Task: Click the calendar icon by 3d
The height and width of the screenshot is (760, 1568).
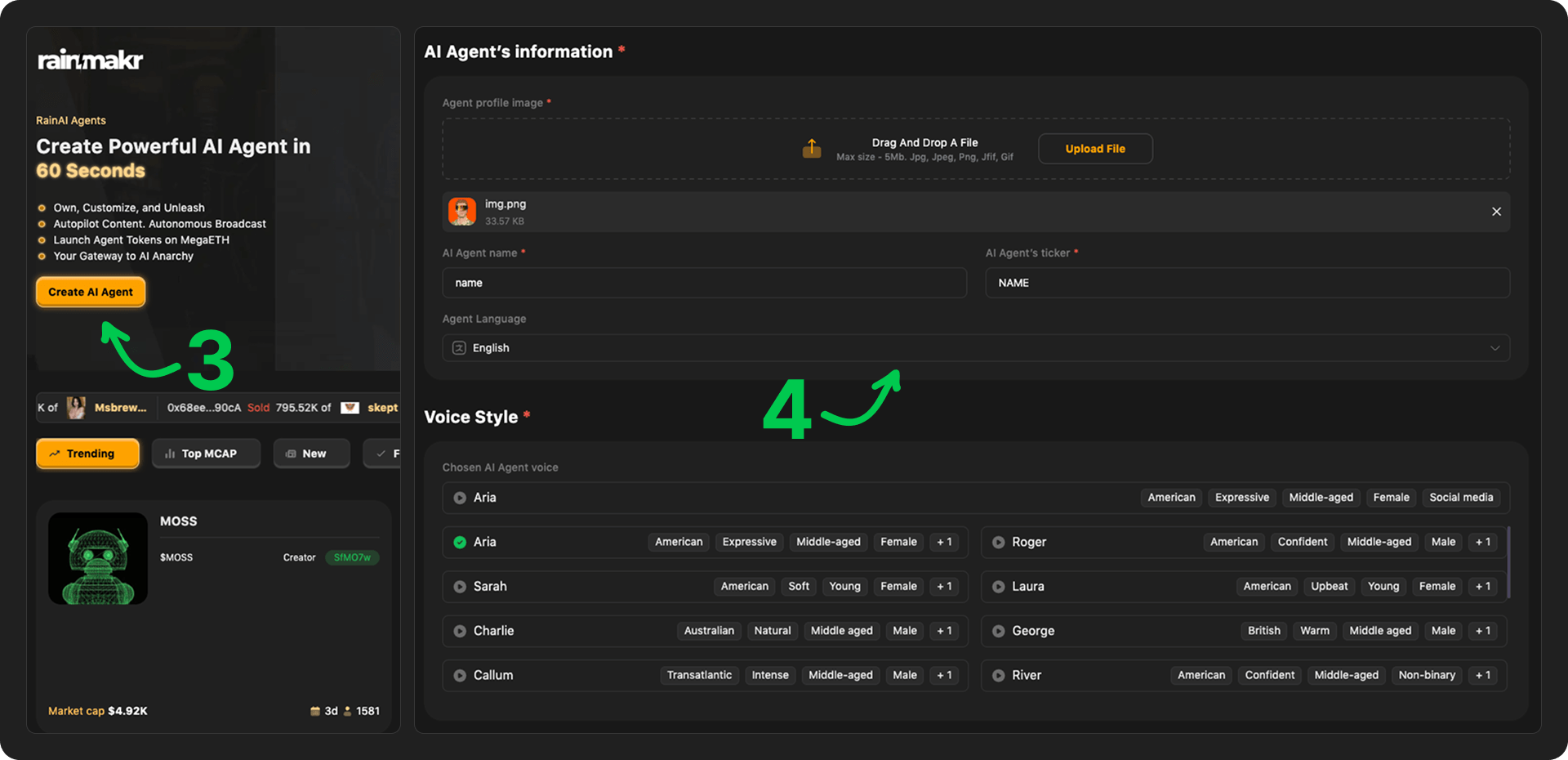Action: [x=315, y=711]
